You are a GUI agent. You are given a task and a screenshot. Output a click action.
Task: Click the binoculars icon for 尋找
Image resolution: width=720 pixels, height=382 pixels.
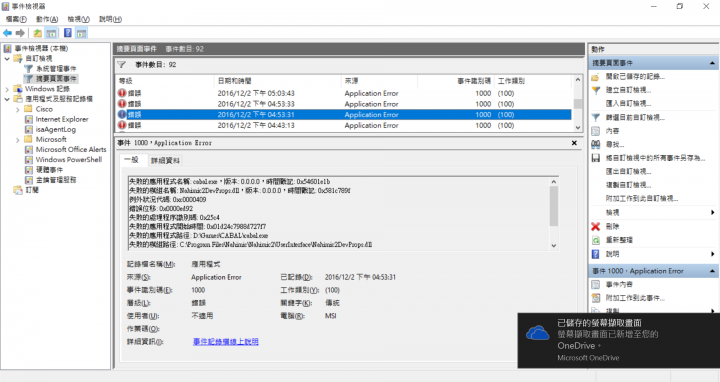pos(596,145)
